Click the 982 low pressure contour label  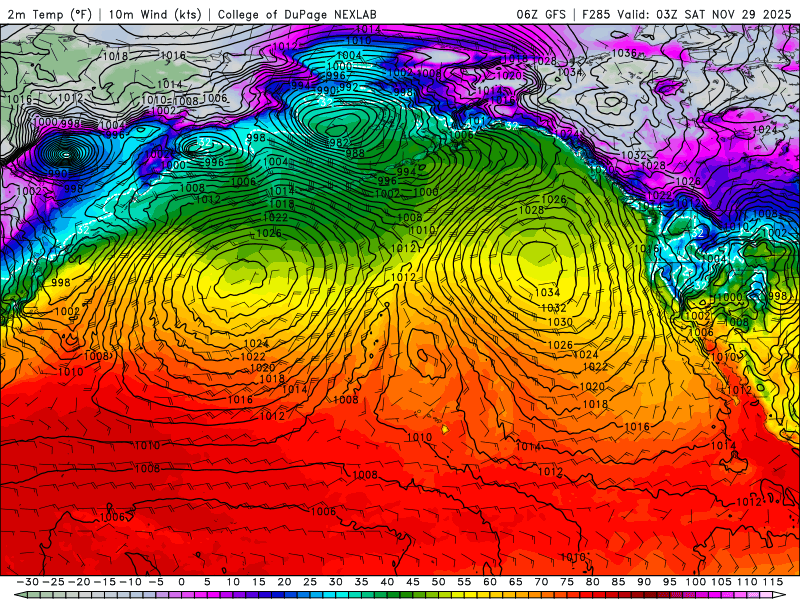[339, 142]
